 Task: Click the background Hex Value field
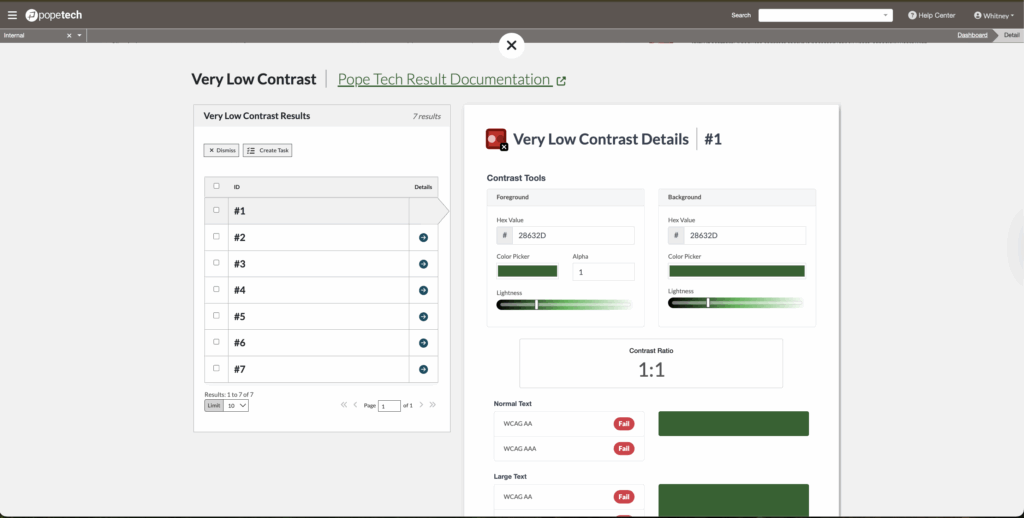[745, 236]
